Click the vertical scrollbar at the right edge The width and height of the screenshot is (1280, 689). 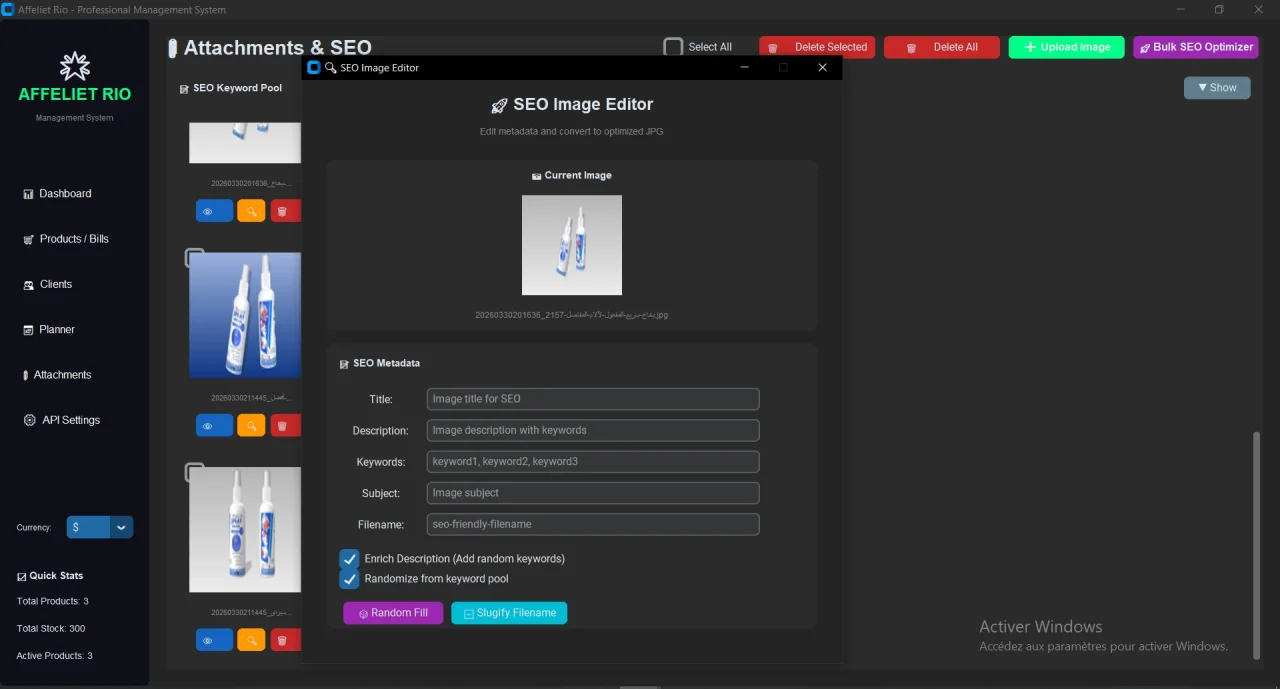point(1257,545)
